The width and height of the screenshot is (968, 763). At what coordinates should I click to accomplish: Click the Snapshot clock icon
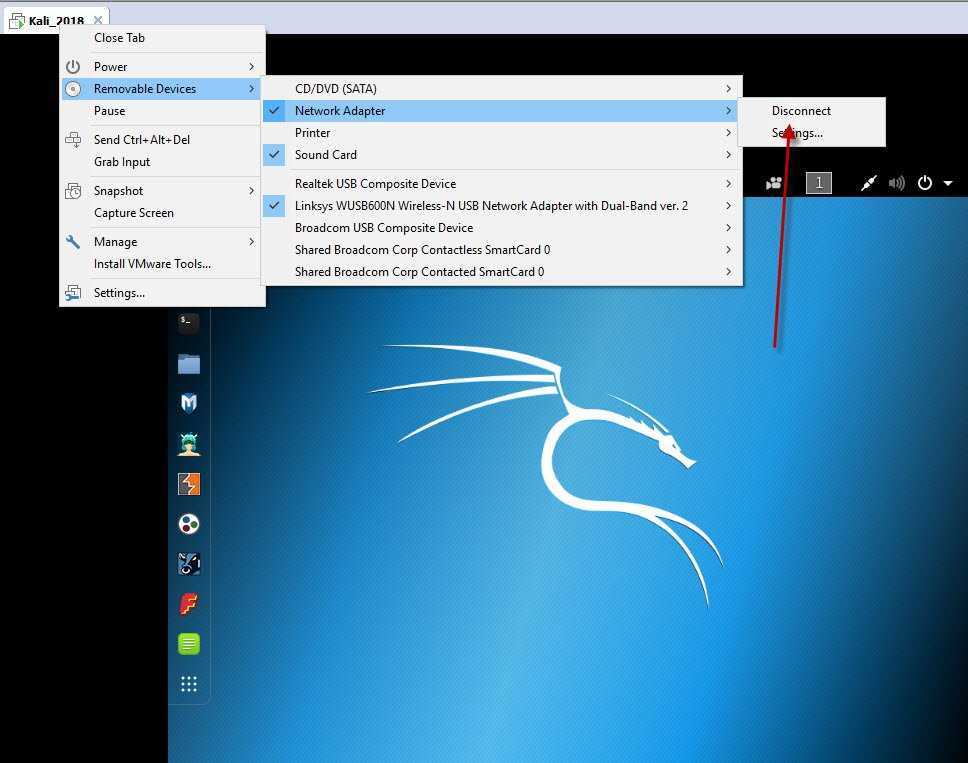pyautogui.click(x=73, y=191)
